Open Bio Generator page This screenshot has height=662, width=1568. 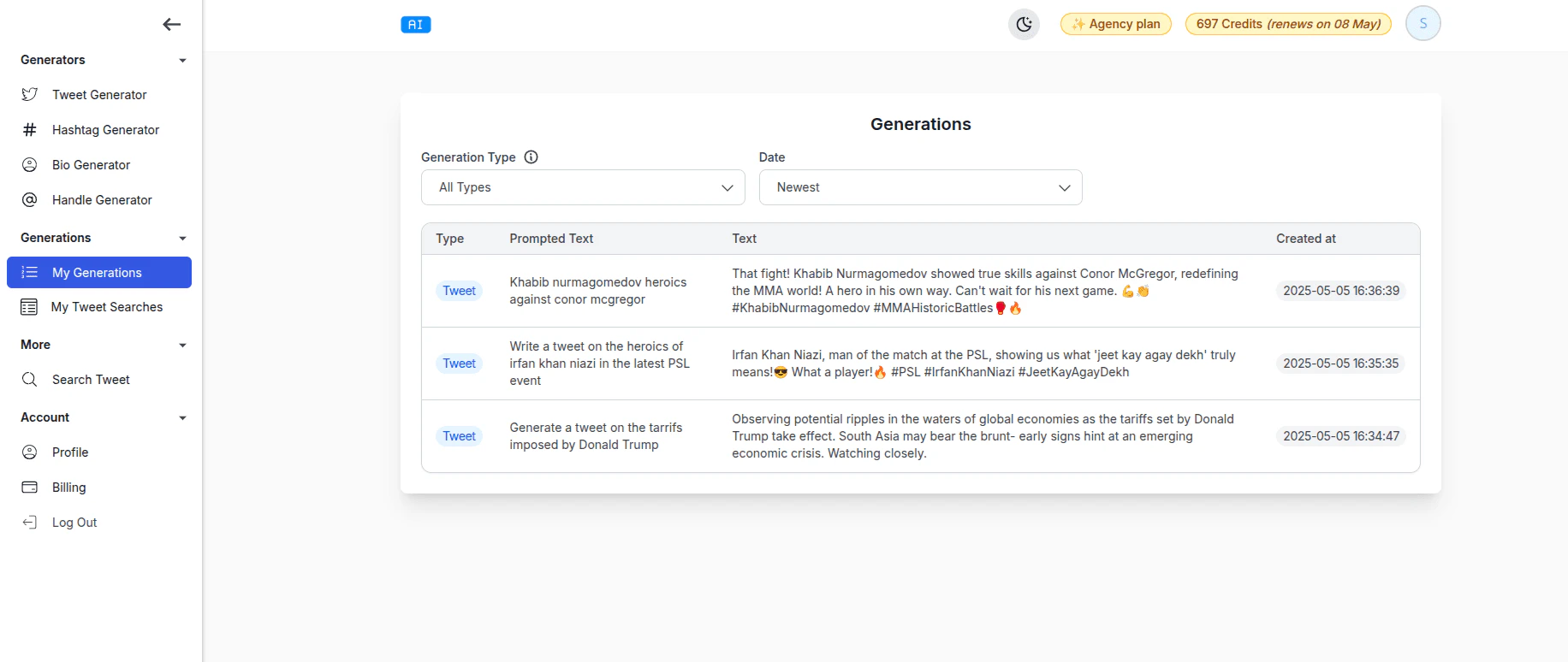(x=99, y=165)
